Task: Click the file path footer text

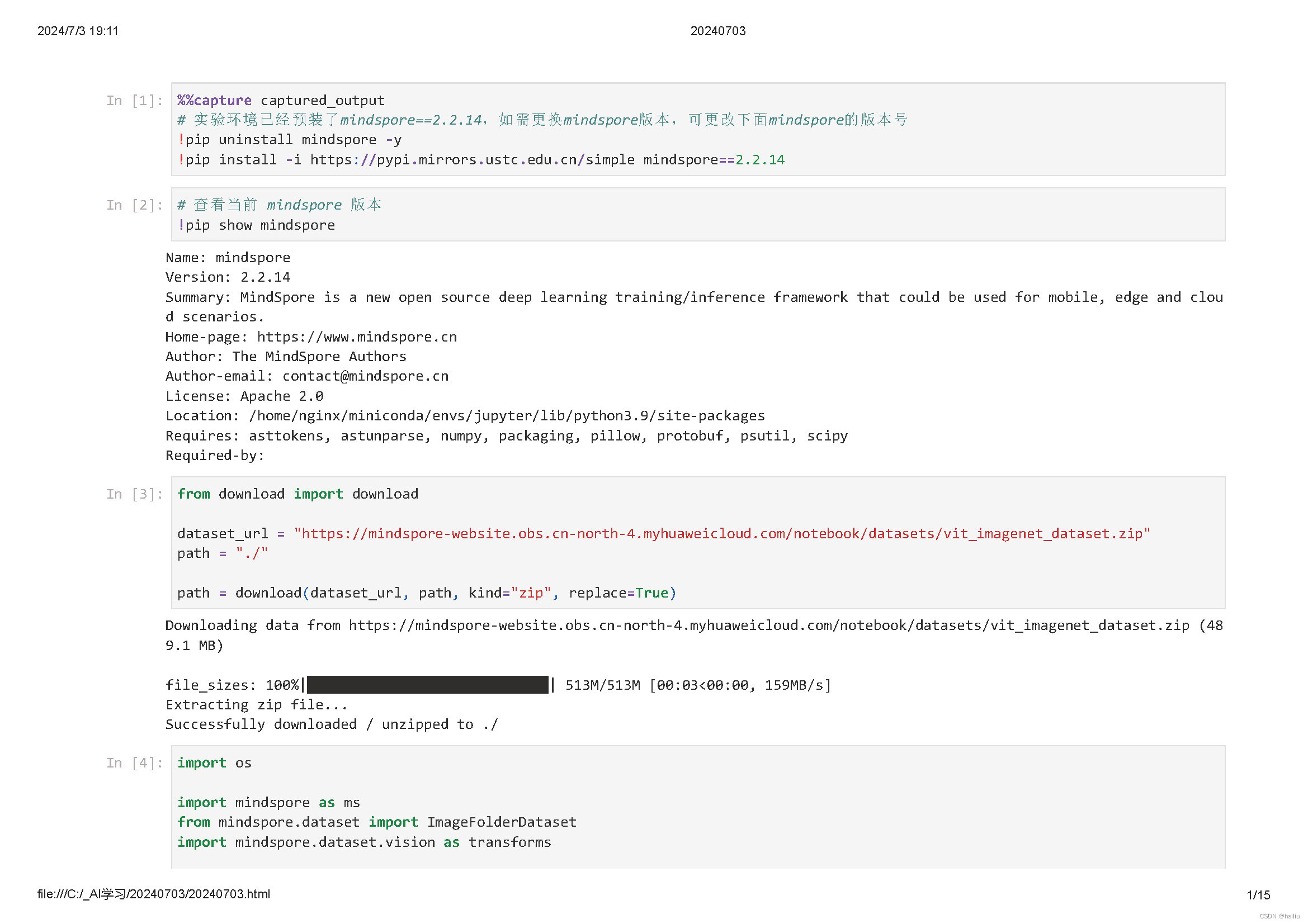Action: (x=154, y=894)
